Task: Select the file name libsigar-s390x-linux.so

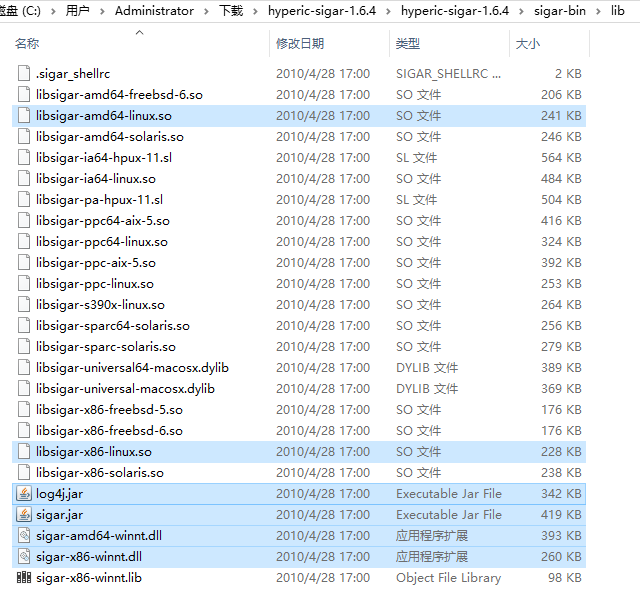Action: pyautogui.click(x=100, y=305)
